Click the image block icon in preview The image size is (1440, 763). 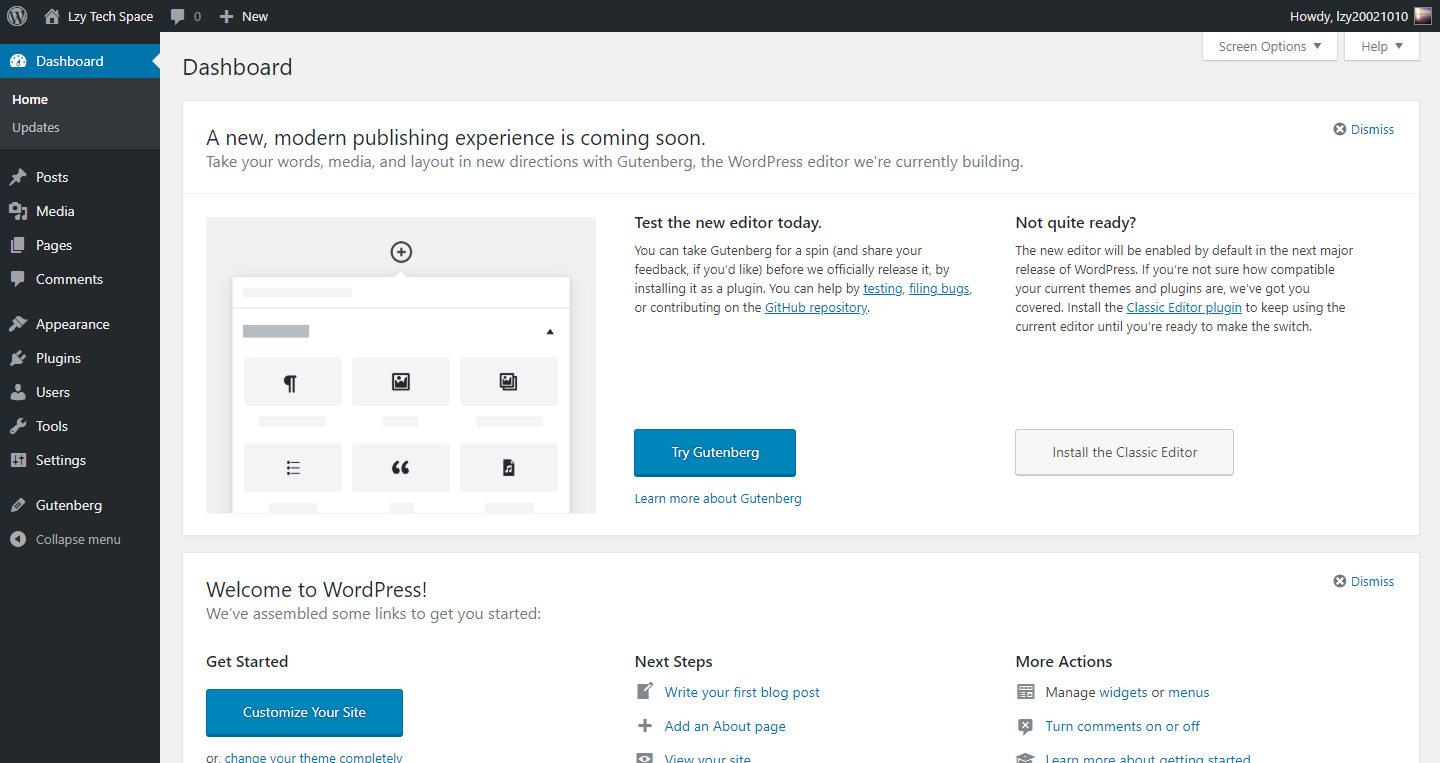point(401,381)
